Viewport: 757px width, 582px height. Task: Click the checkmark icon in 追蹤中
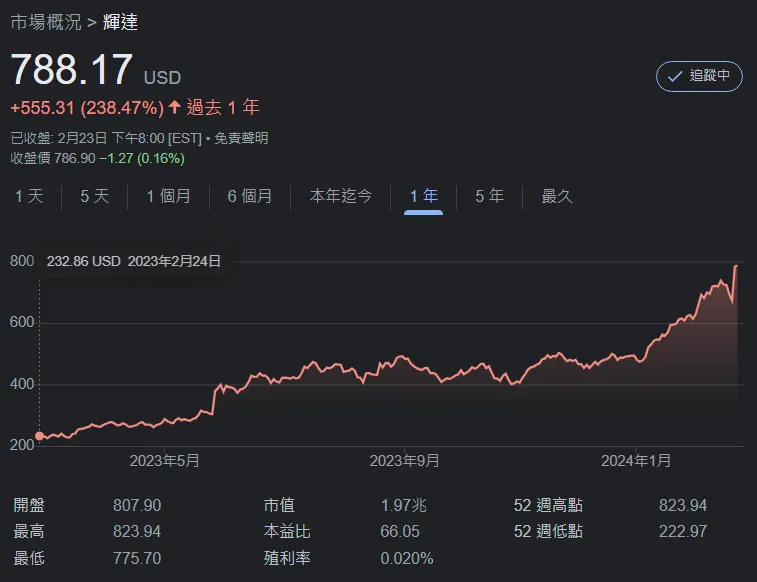[674, 76]
